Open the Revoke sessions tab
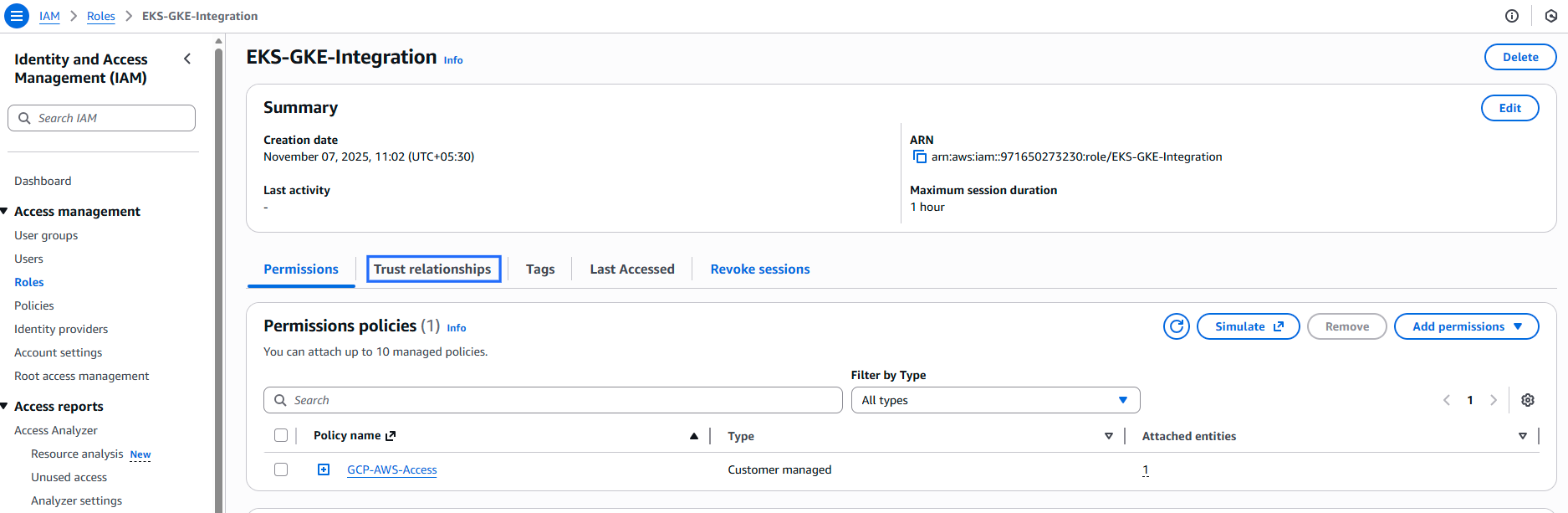 coord(759,269)
